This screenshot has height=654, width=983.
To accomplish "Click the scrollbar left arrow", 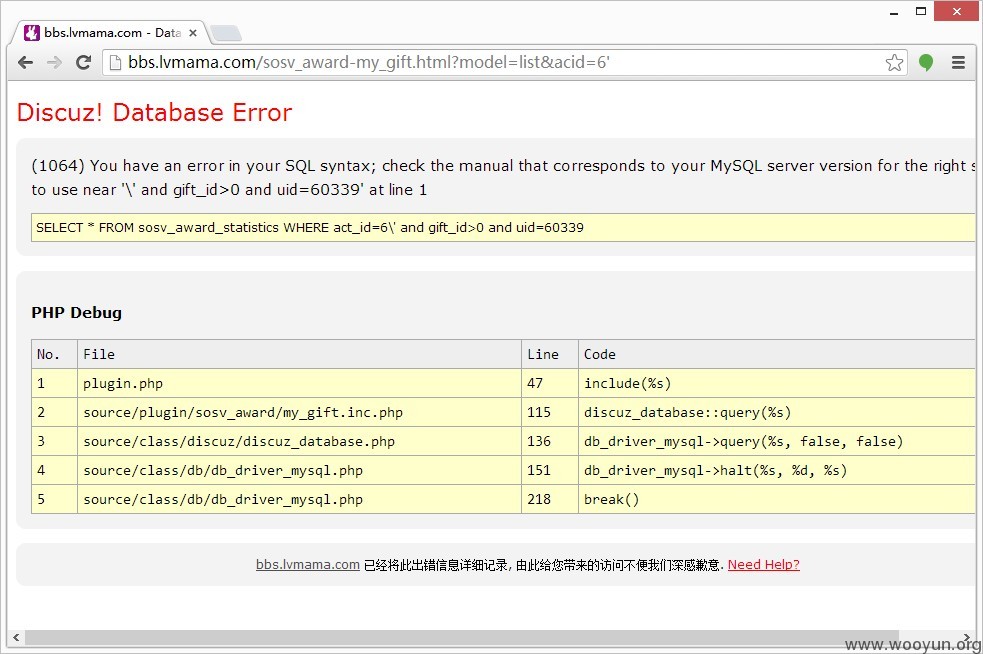I will click(x=16, y=637).
